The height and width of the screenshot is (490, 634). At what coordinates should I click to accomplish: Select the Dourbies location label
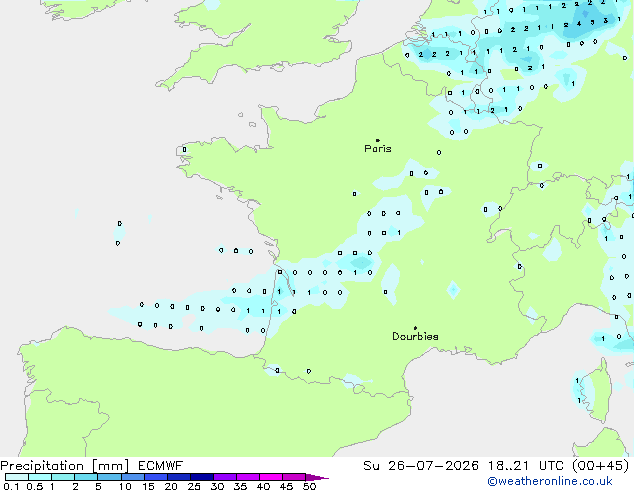click(x=415, y=336)
